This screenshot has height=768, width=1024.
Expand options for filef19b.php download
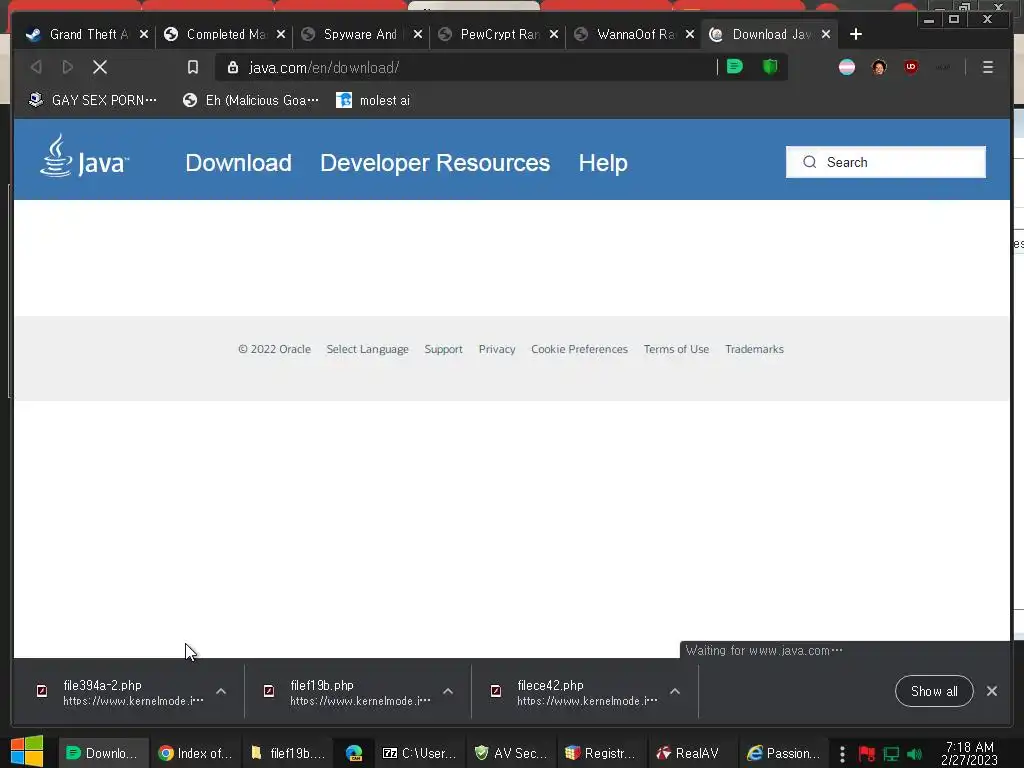448,691
